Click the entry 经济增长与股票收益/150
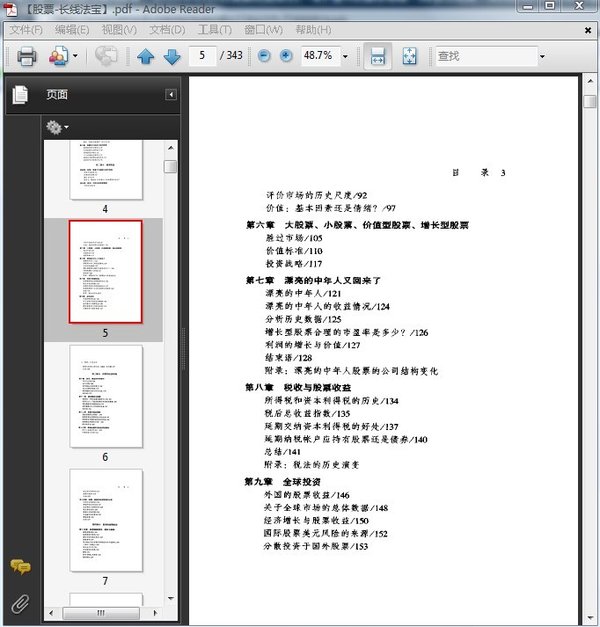The image size is (600, 627). point(316,521)
